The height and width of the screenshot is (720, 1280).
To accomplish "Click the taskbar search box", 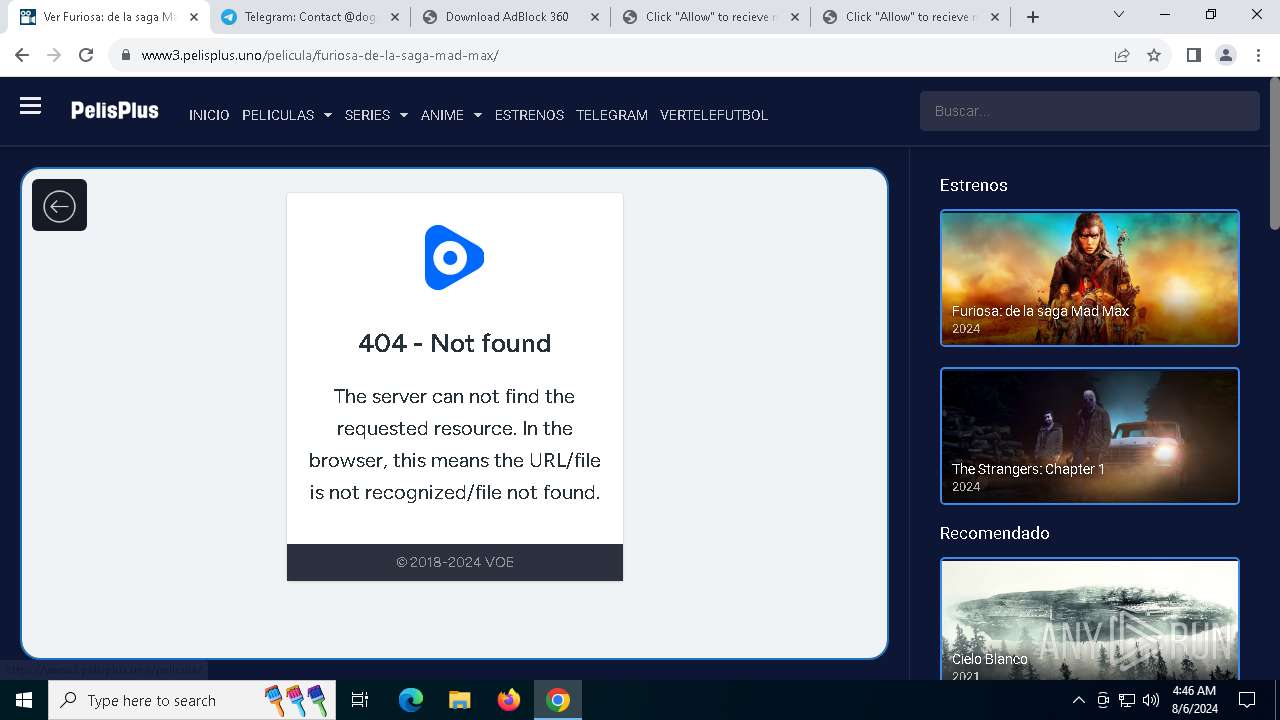I will click(x=192, y=700).
